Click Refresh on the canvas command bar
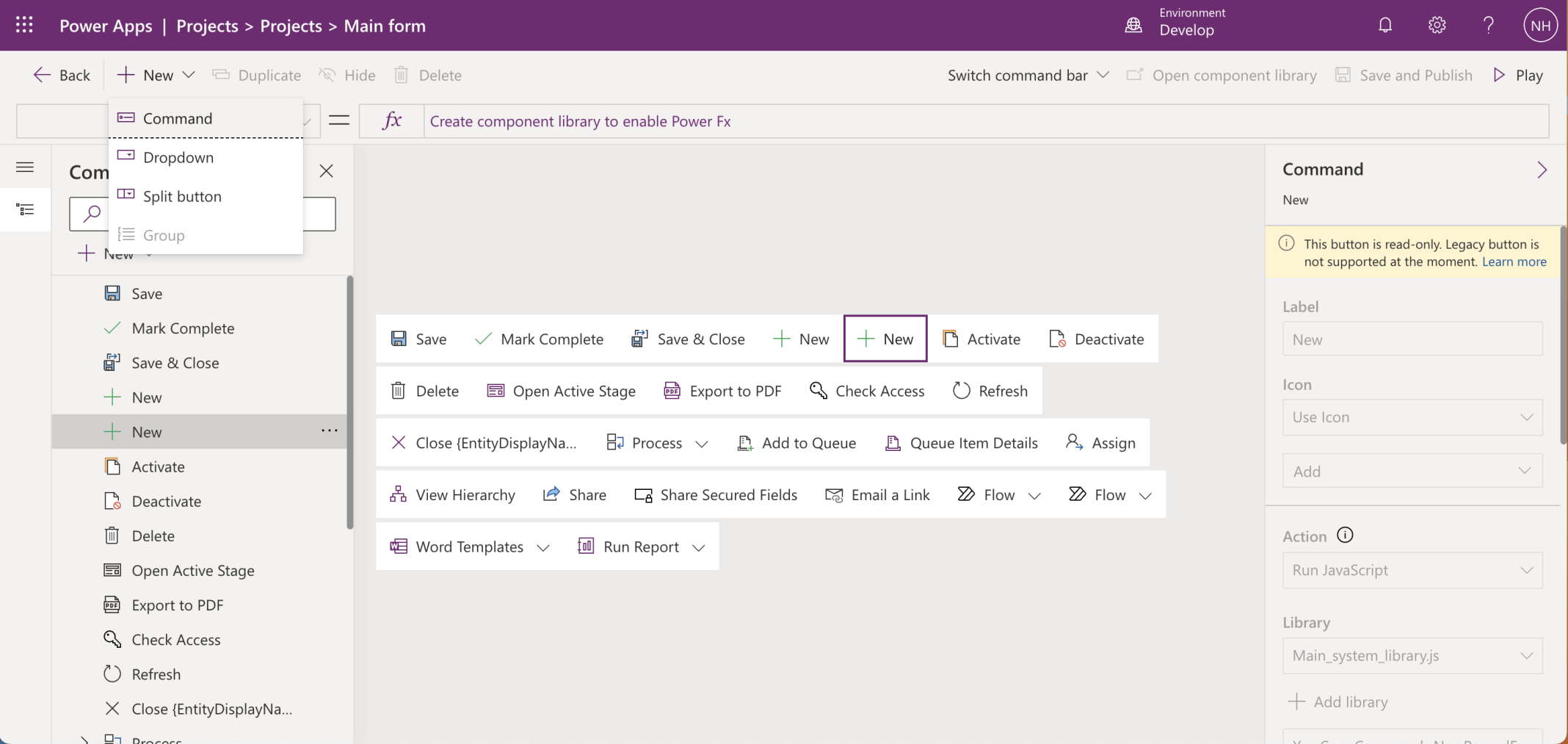Image resolution: width=1568 pixels, height=744 pixels. coord(990,391)
